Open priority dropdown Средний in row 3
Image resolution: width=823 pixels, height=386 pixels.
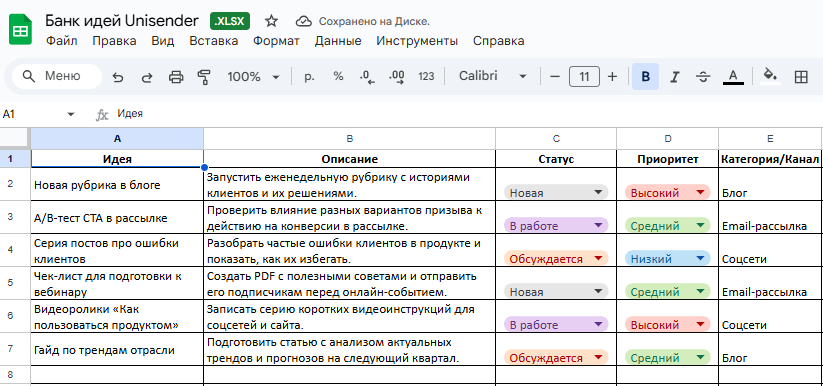click(668, 226)
